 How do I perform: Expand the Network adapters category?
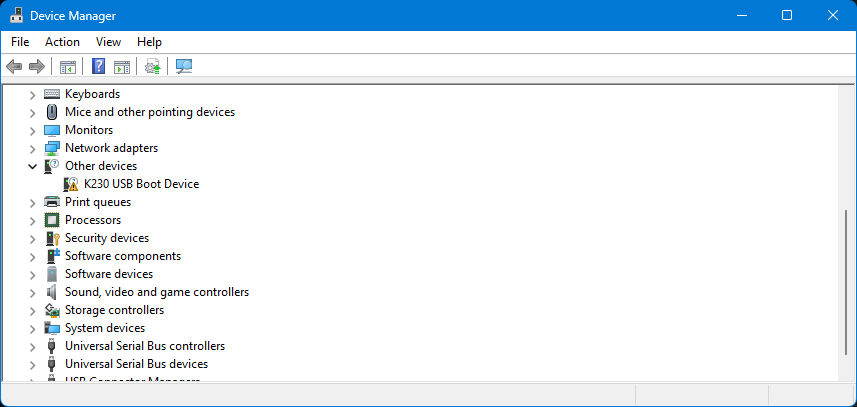tap(33, 148)
